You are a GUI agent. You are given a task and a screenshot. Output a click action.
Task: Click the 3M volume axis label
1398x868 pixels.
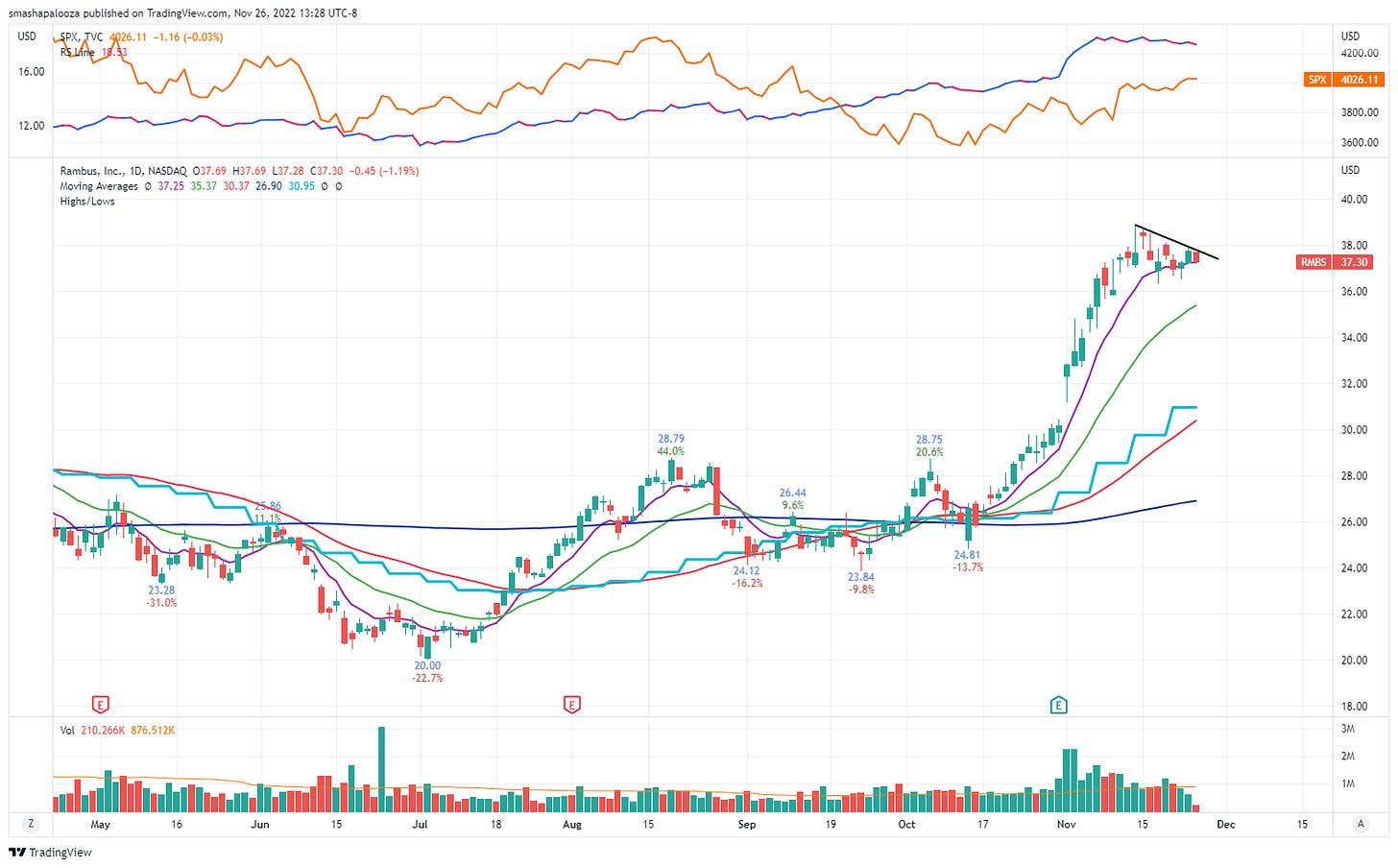tap(1348, 730)
